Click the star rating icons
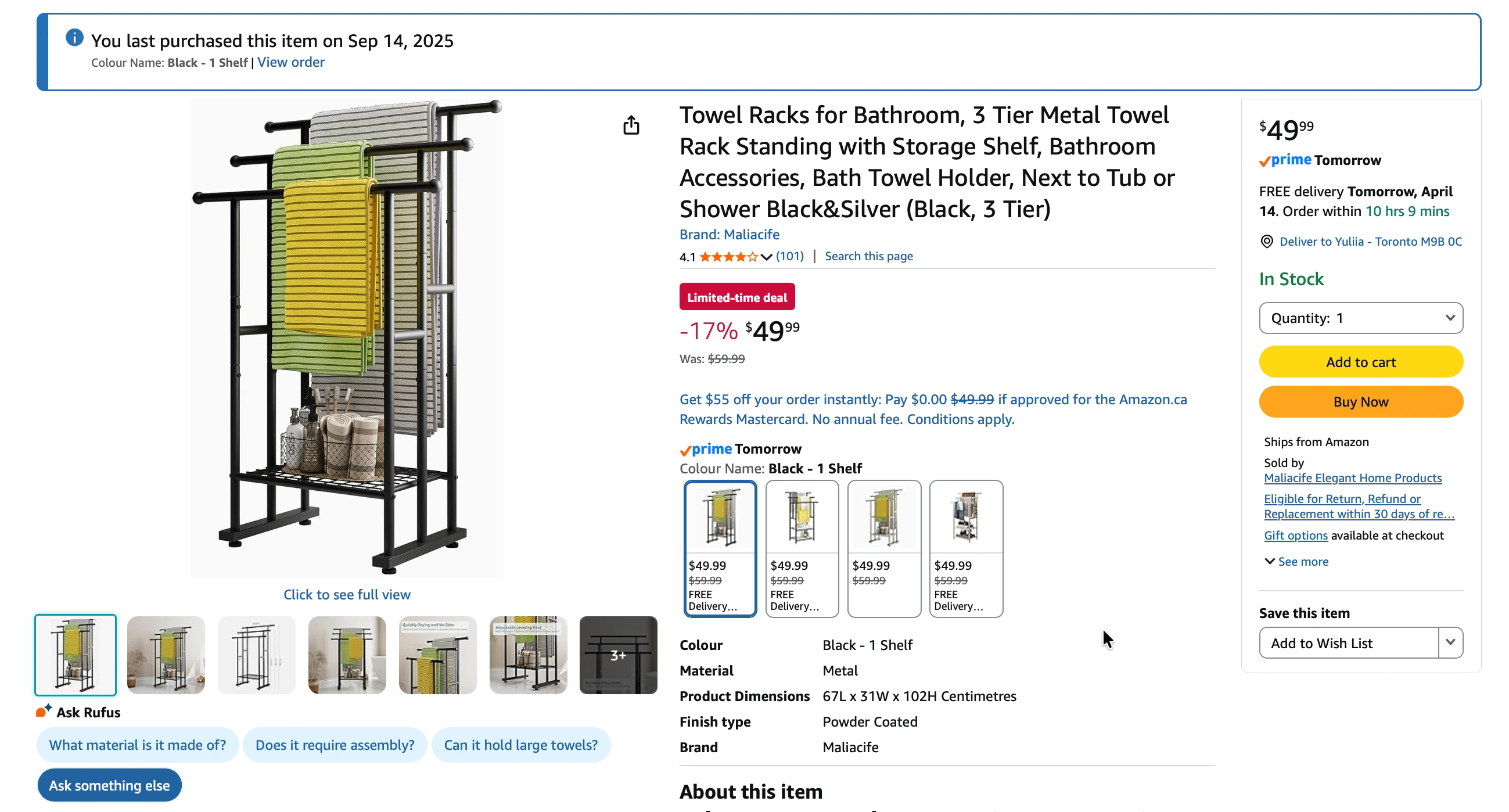Viewport: 1509px width, 812px height. point(728,257)
